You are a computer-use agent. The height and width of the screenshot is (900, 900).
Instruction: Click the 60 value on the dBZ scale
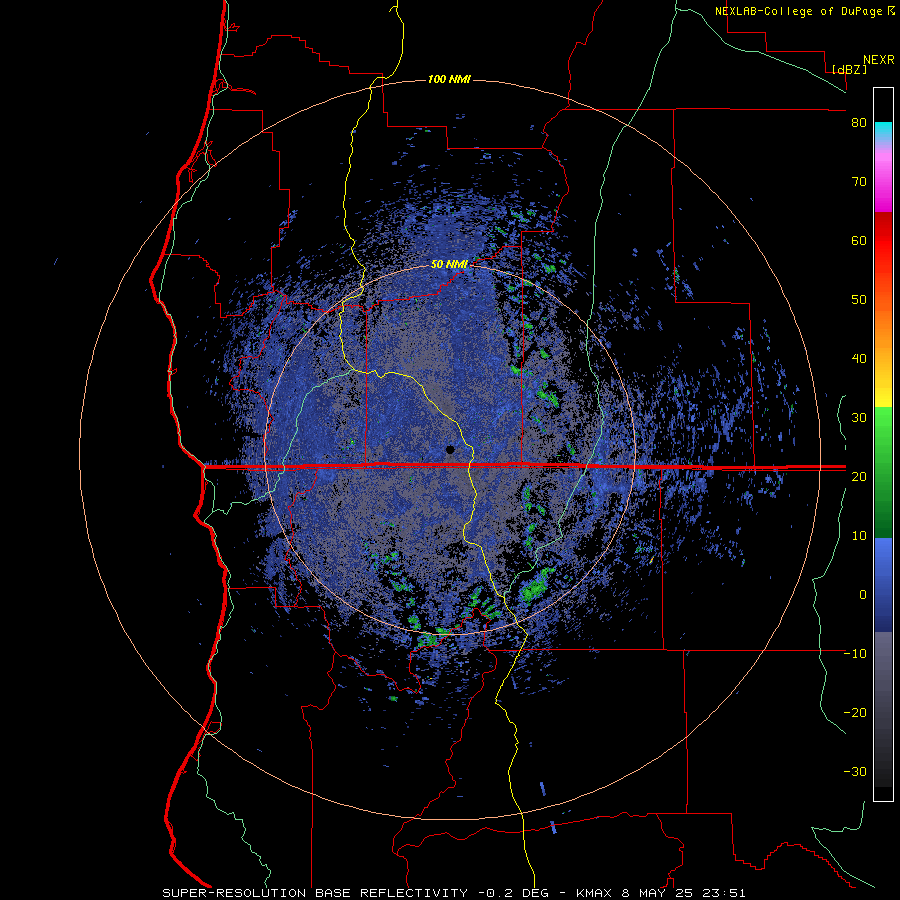[859, 240]
